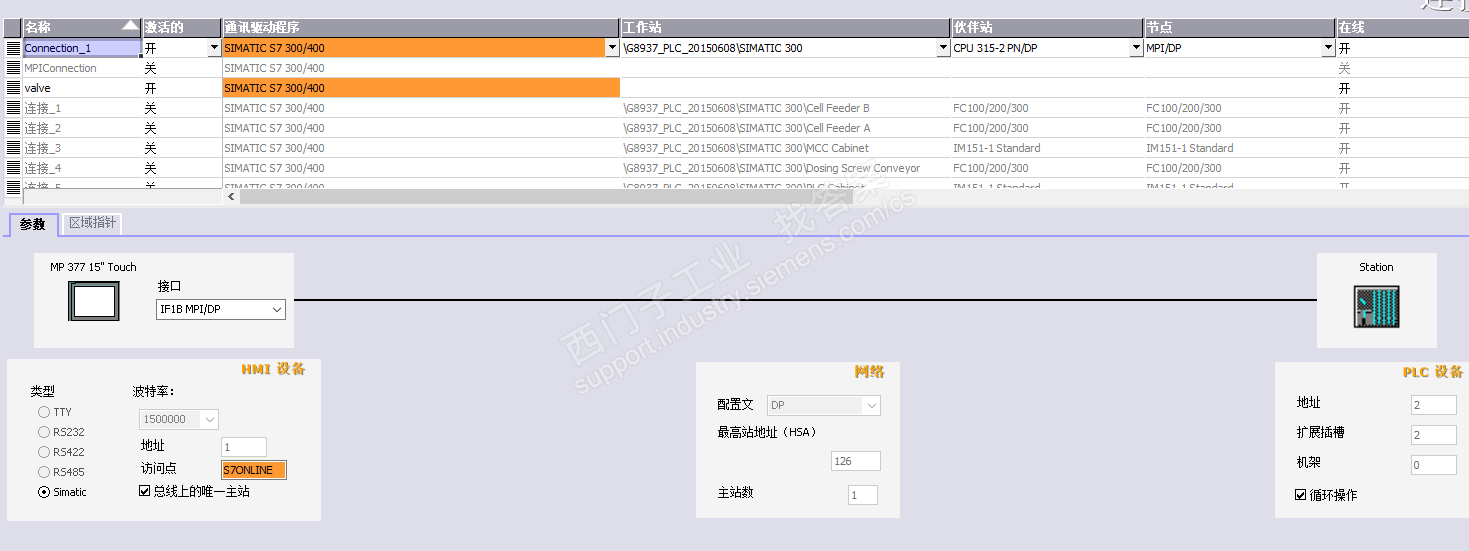Select row header icon for 连接_1
Screen dimensions: 1469x551
coord(13,108)
